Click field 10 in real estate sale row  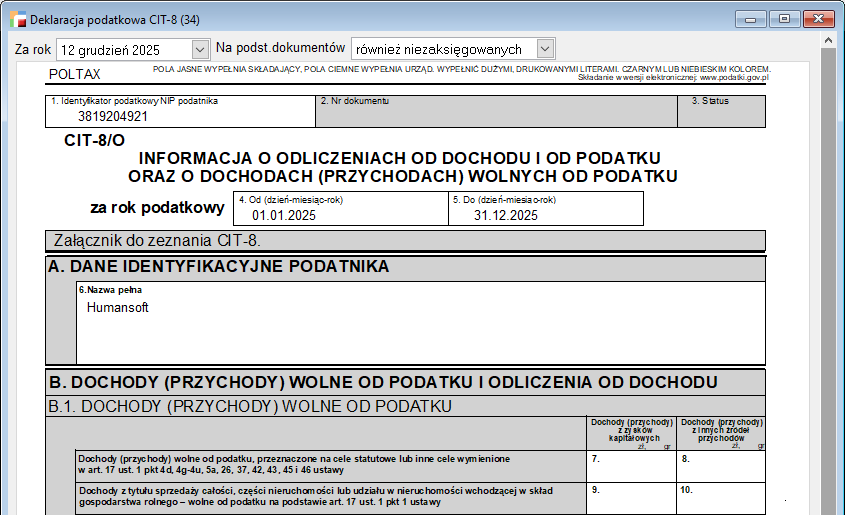click(721, 497)
